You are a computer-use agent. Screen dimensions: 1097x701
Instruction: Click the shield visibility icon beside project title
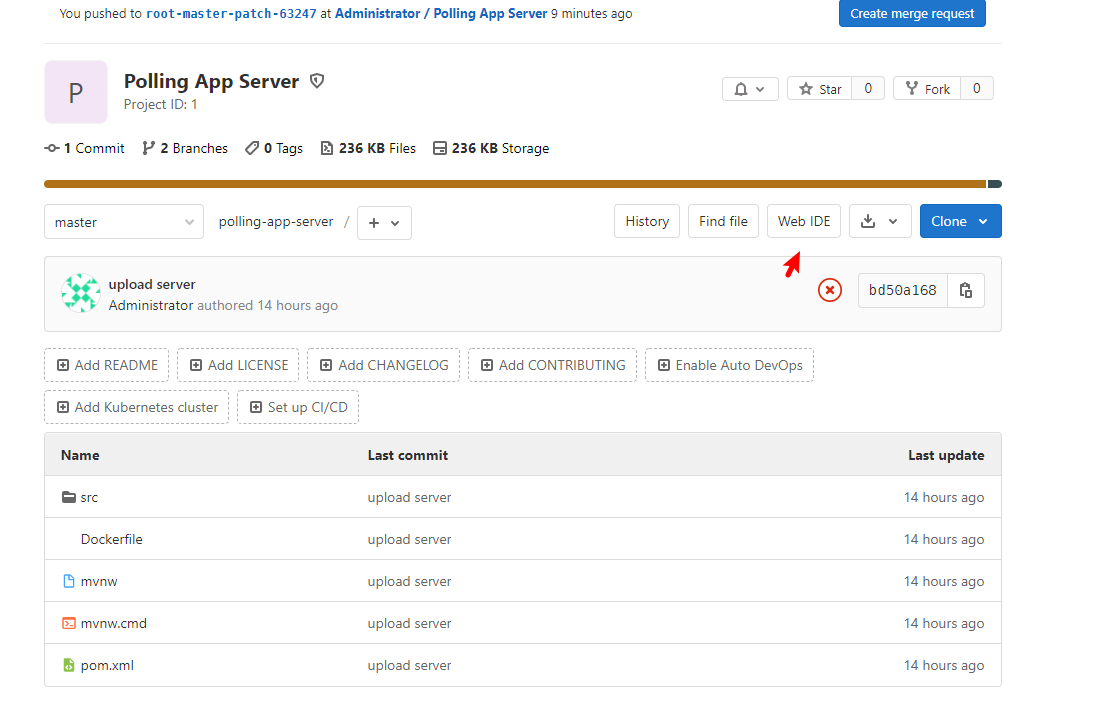(317, 81)
